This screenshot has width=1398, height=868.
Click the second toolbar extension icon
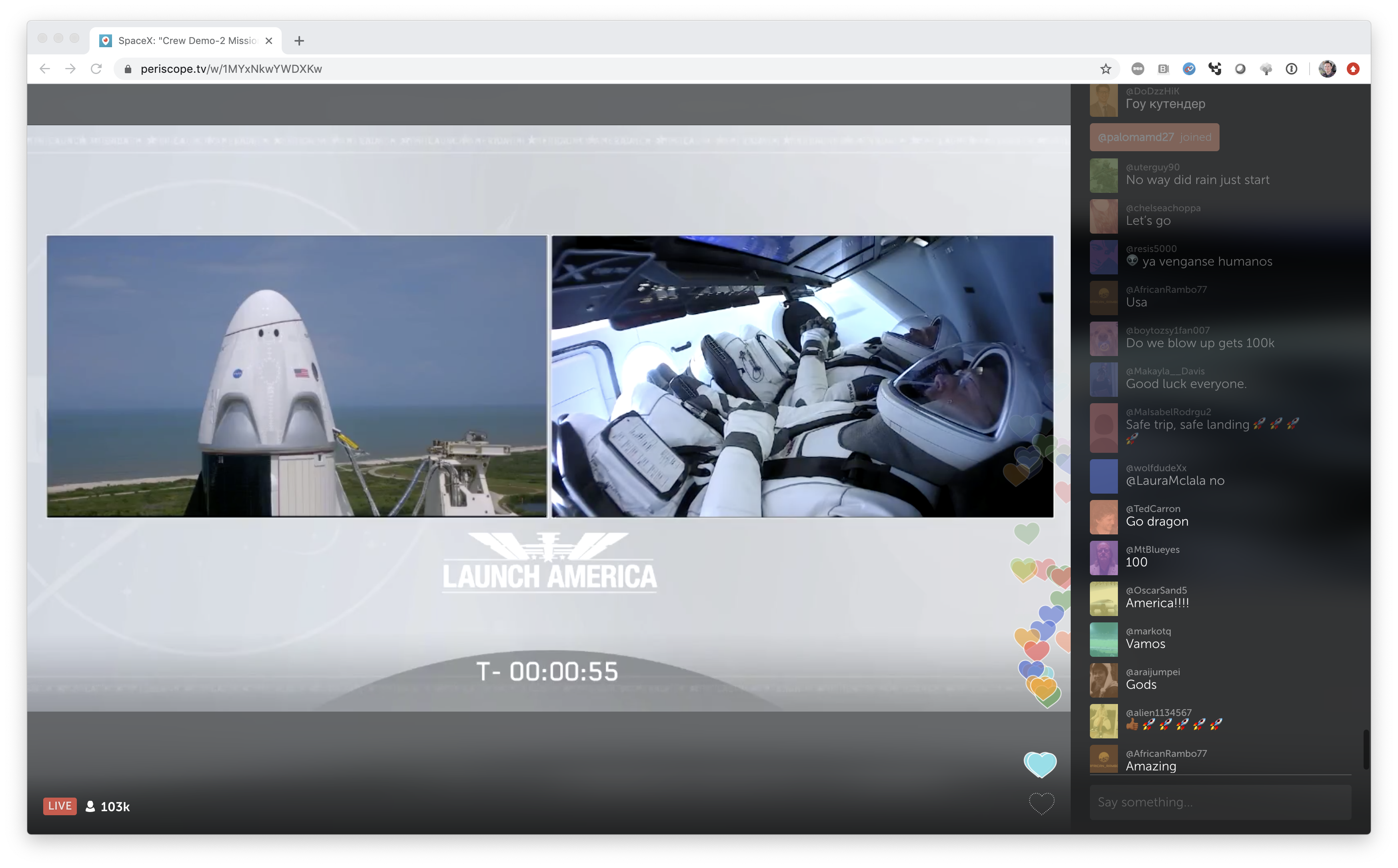pos(1163,69)
